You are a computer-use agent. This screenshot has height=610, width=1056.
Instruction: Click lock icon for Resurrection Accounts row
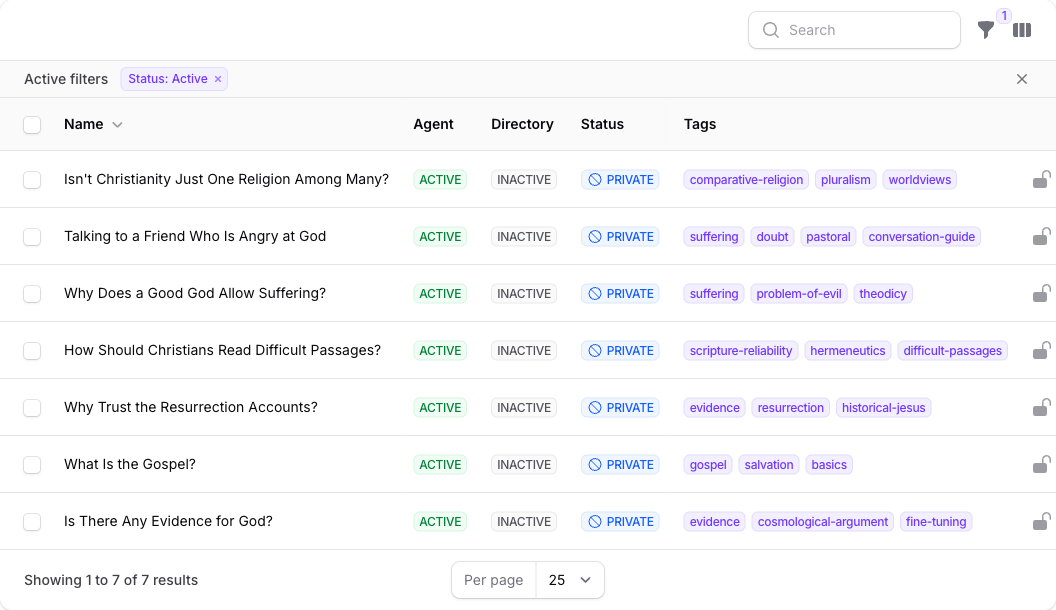(1041, 407)
